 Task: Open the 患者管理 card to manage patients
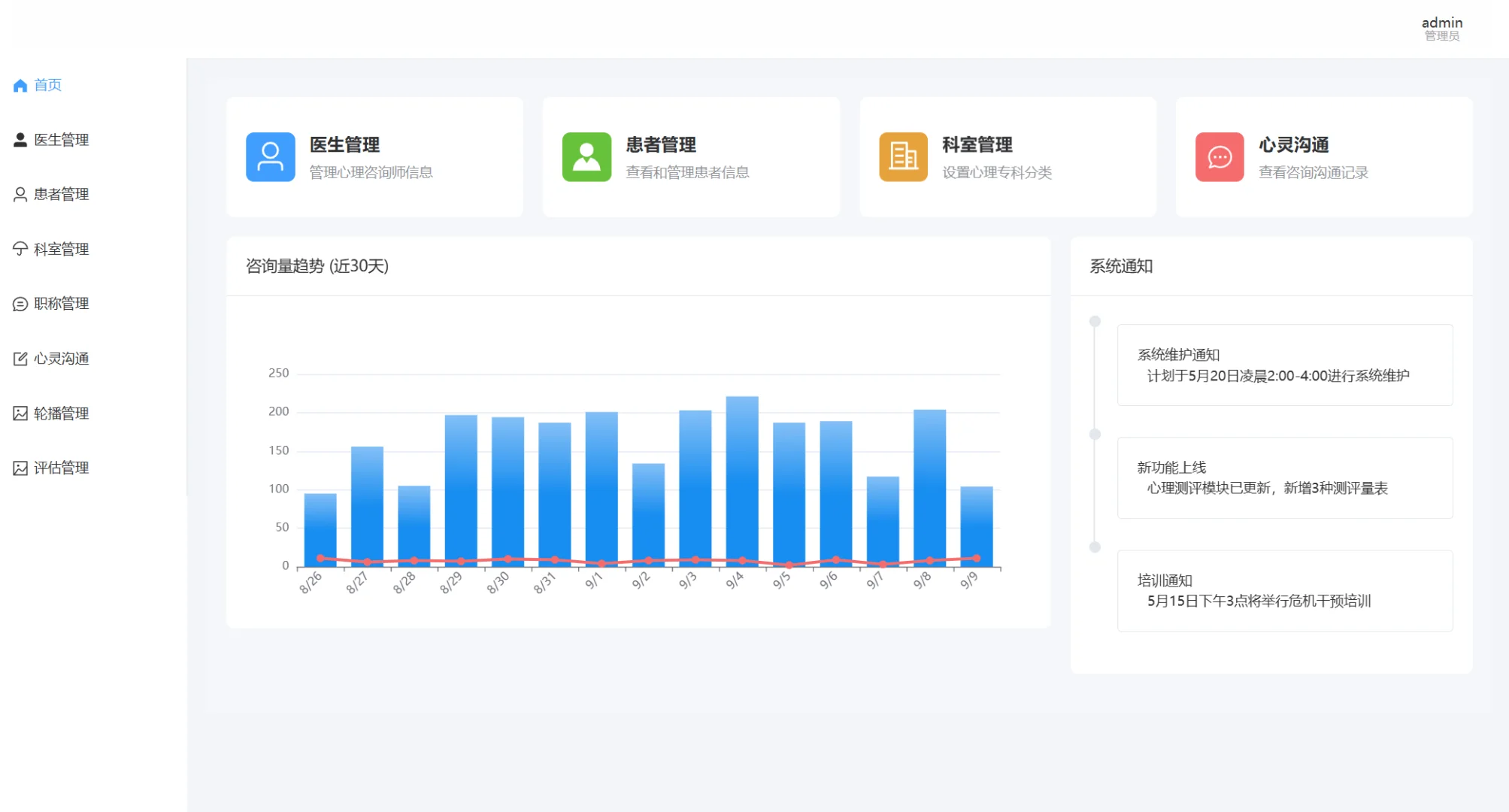pyautogui.click(x=689, y=156)
